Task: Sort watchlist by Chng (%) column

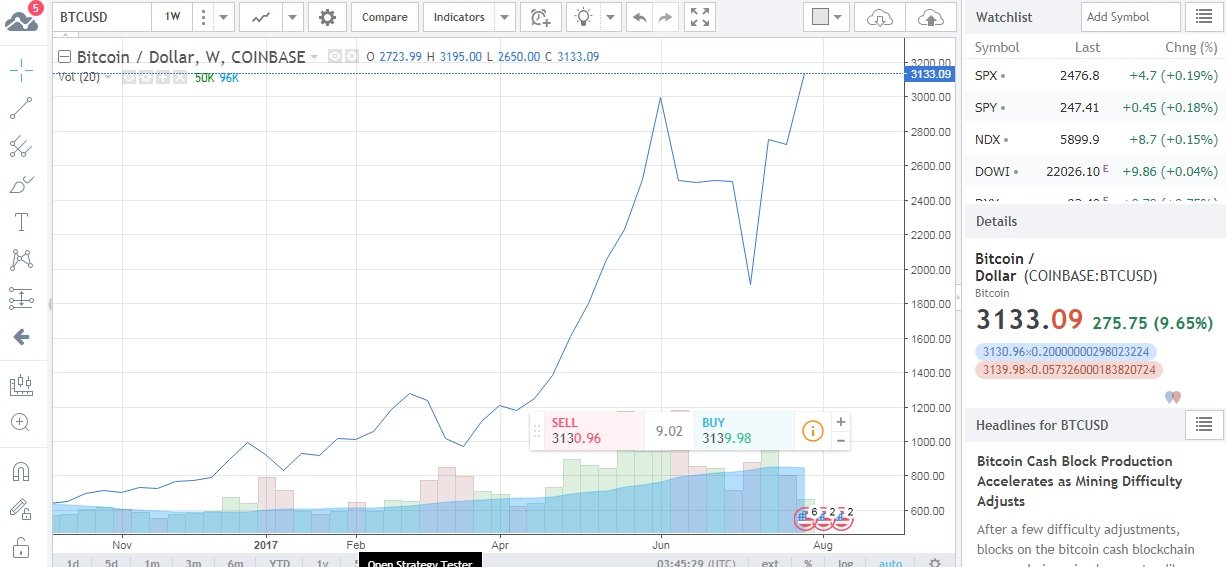Action: (x=1193, y=47)
